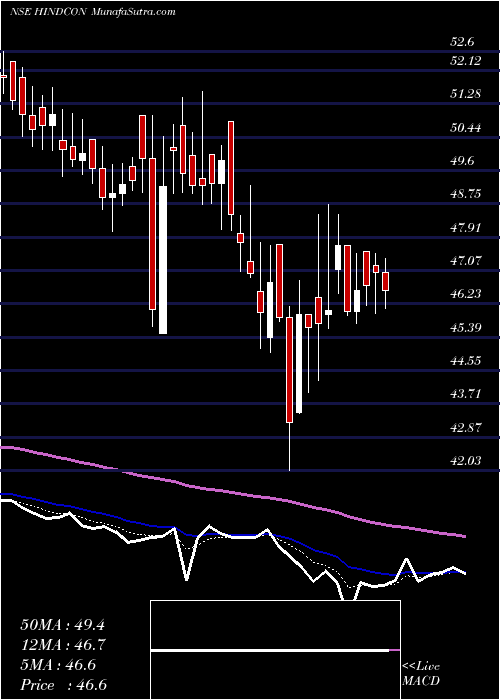Click the 12MA : 46.7 readout
This screenshot has height=700, width=500.
[x=62, y=645]
